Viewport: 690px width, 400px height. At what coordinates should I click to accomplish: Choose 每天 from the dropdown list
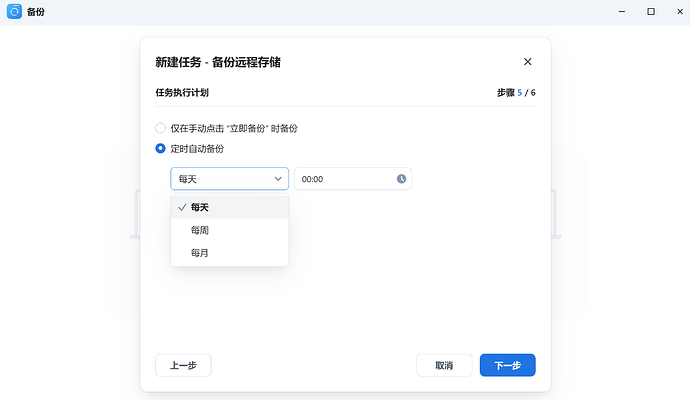[x=200, y=207]
